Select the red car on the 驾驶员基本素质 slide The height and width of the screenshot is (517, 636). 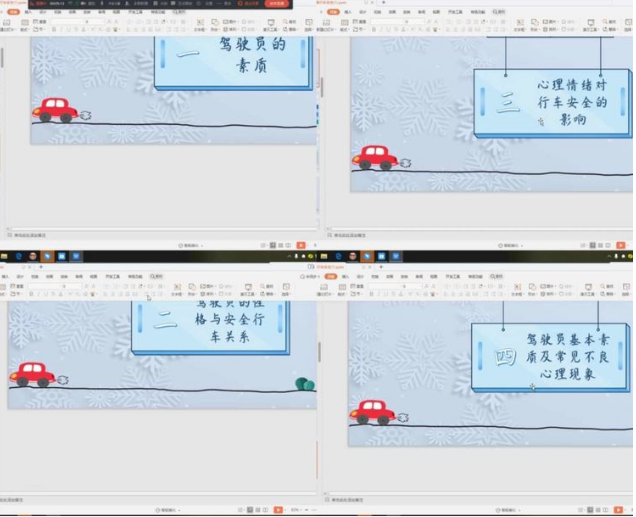click(374, 411)
